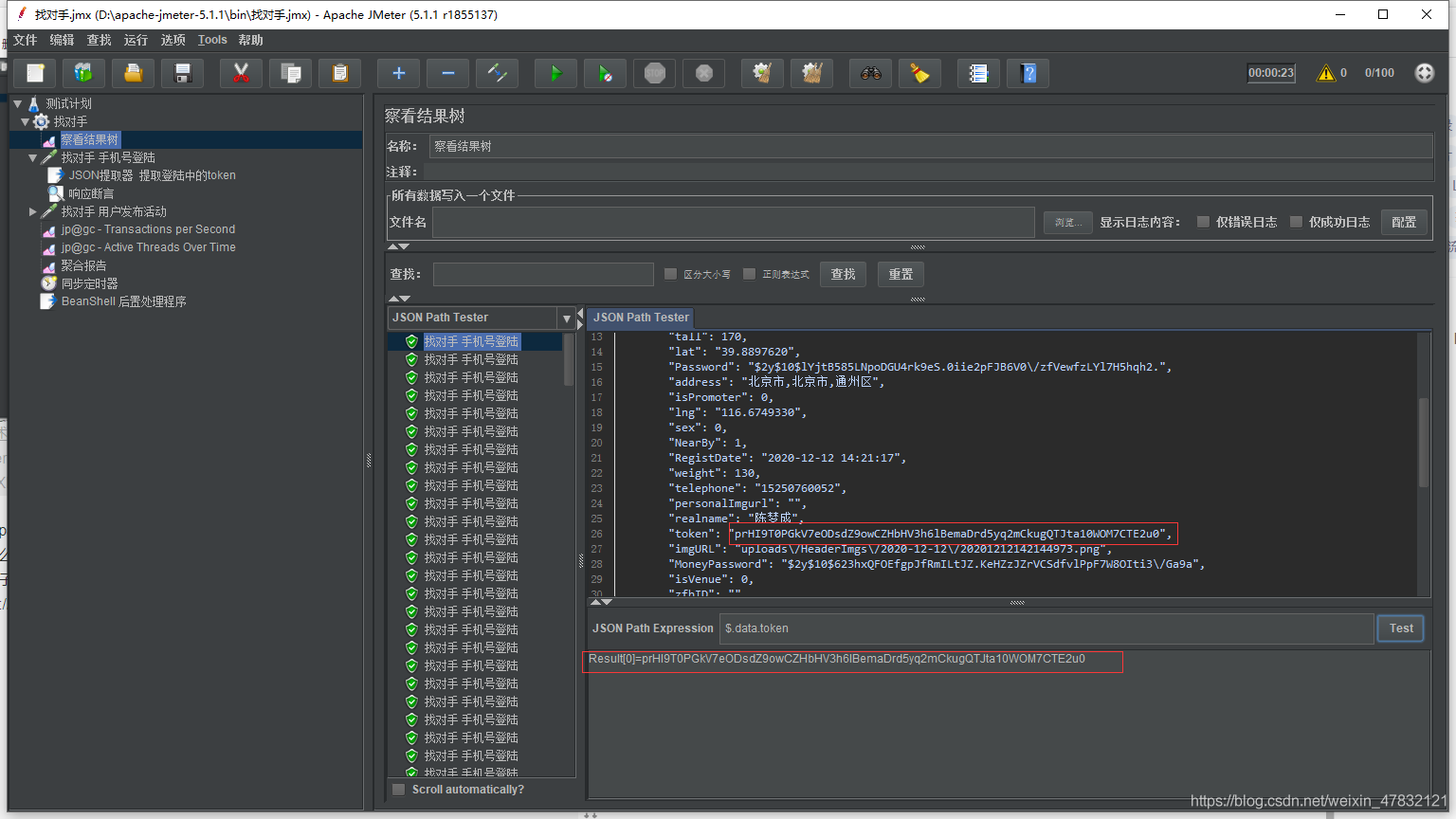This screenshot has width=1456, height=819.
Task: Expand 找对手 用户发布活动 sampler node
Action: point(33,211)
